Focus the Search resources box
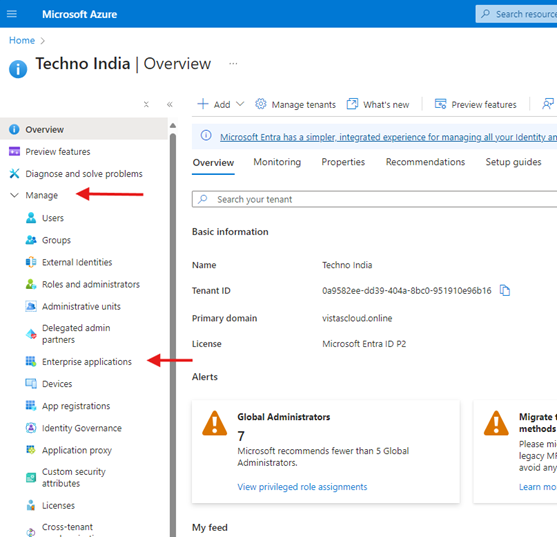Viewport: 557px width, 537px height. (516, 14)
